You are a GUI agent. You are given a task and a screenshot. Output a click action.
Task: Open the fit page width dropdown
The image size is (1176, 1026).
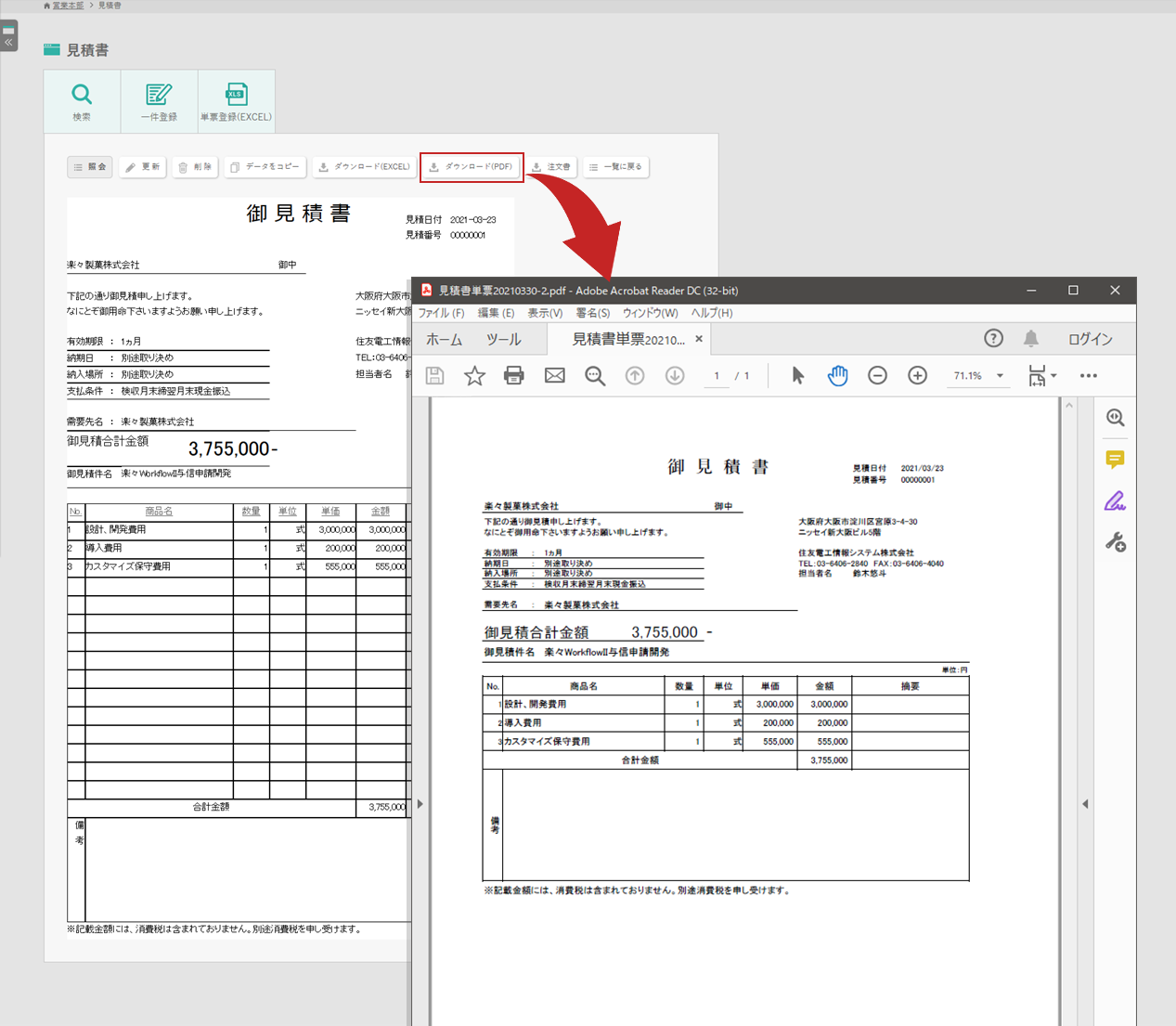pos(1042,376)
